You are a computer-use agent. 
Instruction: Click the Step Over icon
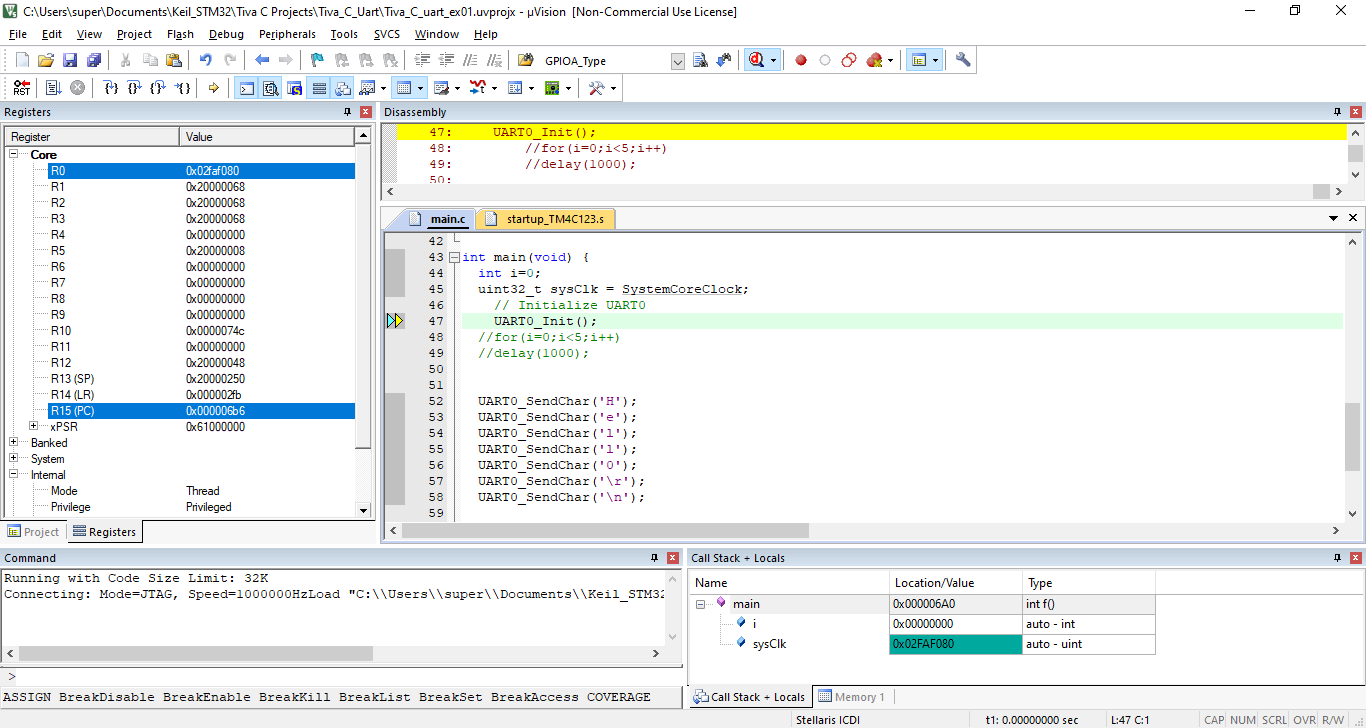click(135, 88)
